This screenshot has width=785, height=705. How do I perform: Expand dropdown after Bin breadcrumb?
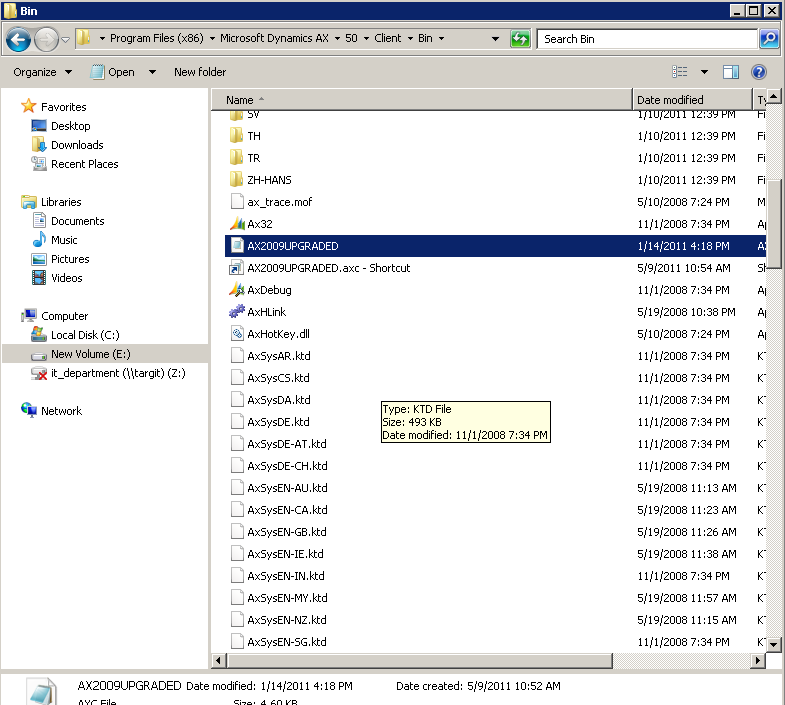pos(441,39)
